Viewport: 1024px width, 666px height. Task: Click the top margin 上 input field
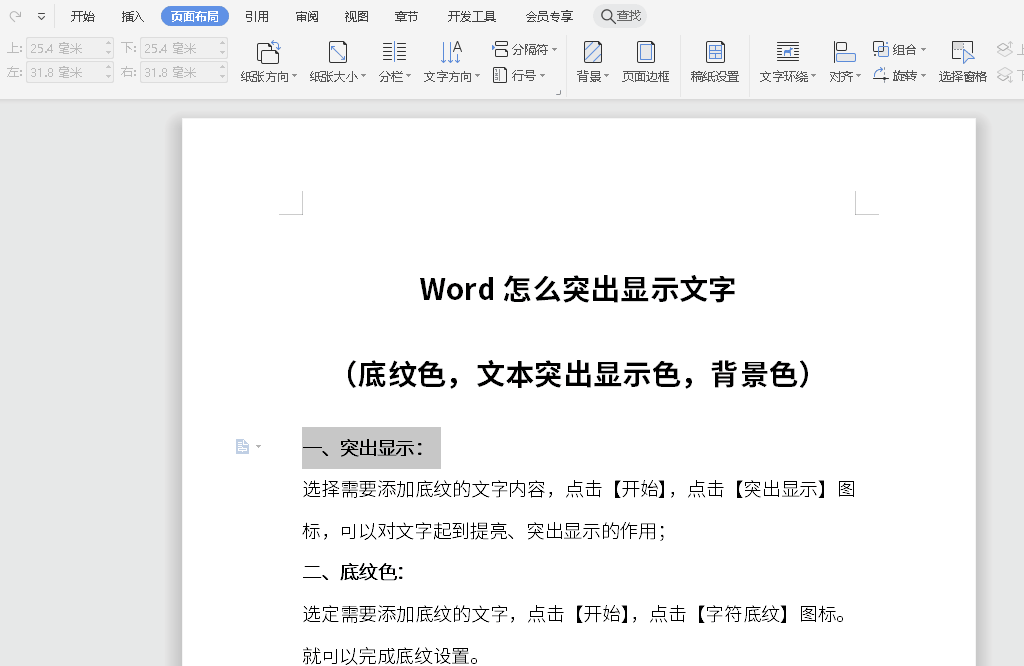(66, 48)
